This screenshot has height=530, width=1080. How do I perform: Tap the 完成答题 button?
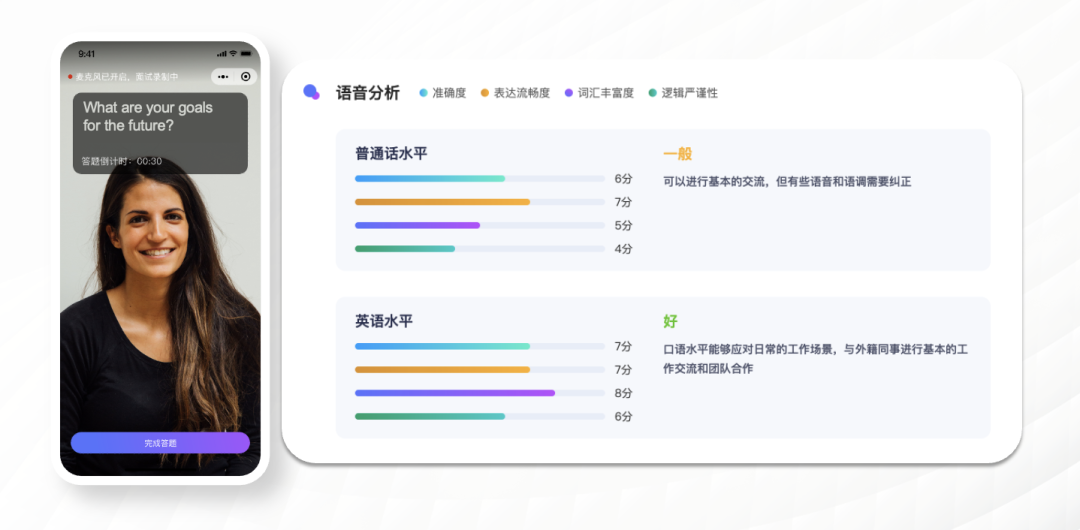click(160, 442)
